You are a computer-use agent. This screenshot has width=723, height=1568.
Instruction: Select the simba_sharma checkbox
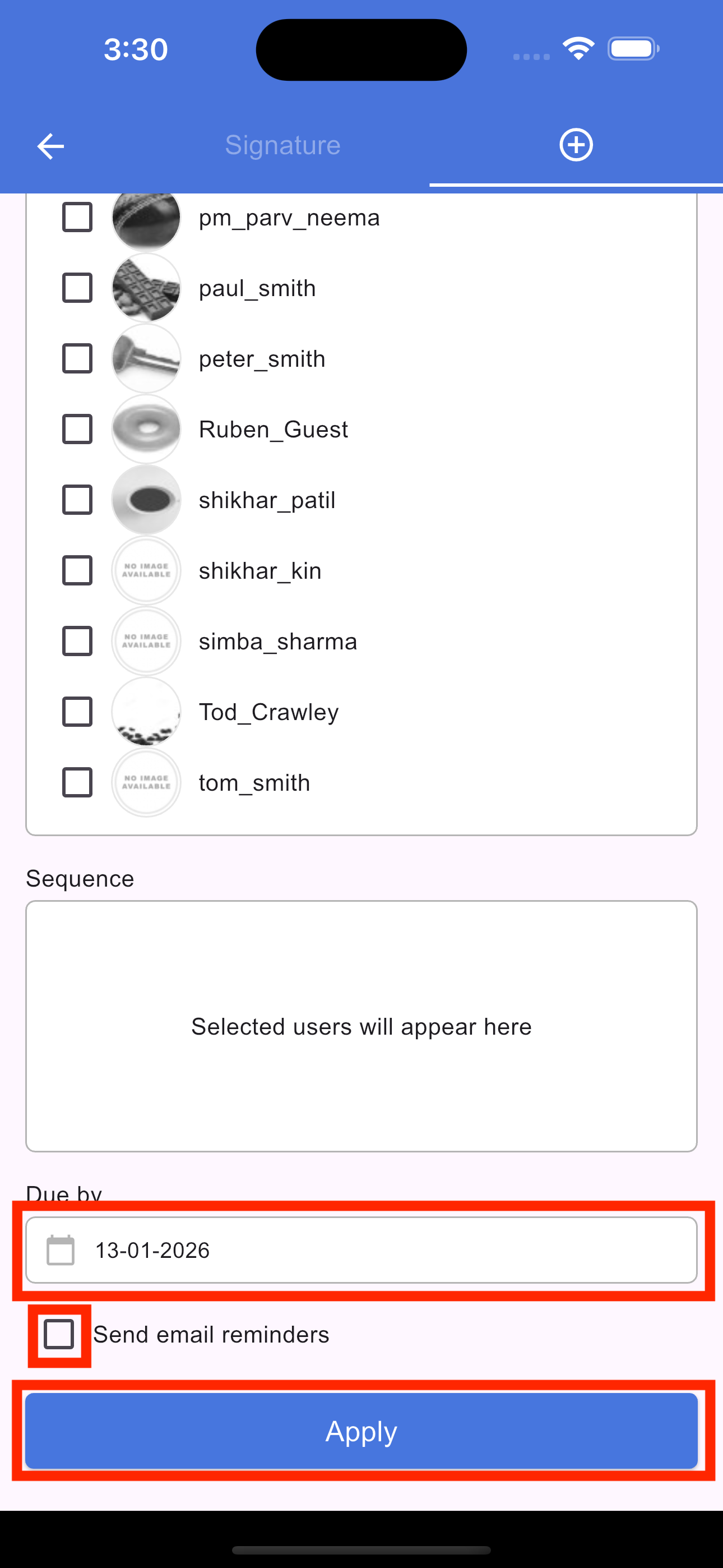click(x=77, y=641)
